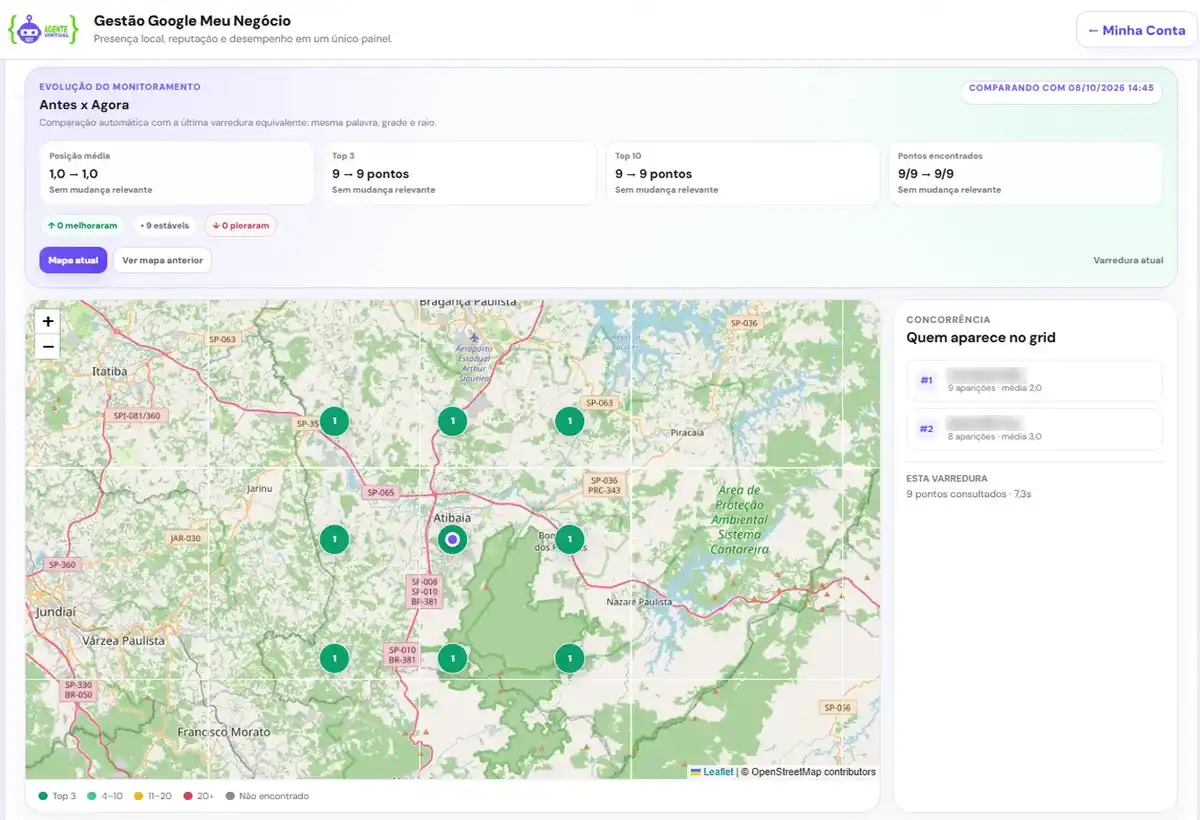Image resolution: width=1200 pixels, height=820 pixels.
Task: Click the #2 competitor rank badge
Action: click(926, 429)
